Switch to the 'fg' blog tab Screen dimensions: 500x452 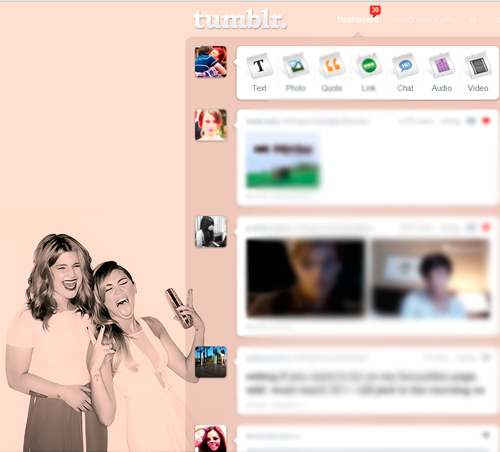(472, 20)
